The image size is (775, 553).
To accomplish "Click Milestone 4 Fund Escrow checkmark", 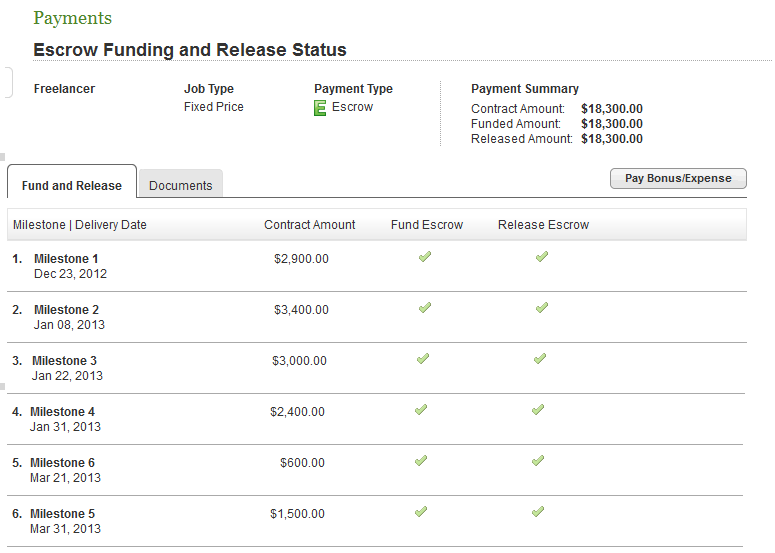I will coord(421,410).
